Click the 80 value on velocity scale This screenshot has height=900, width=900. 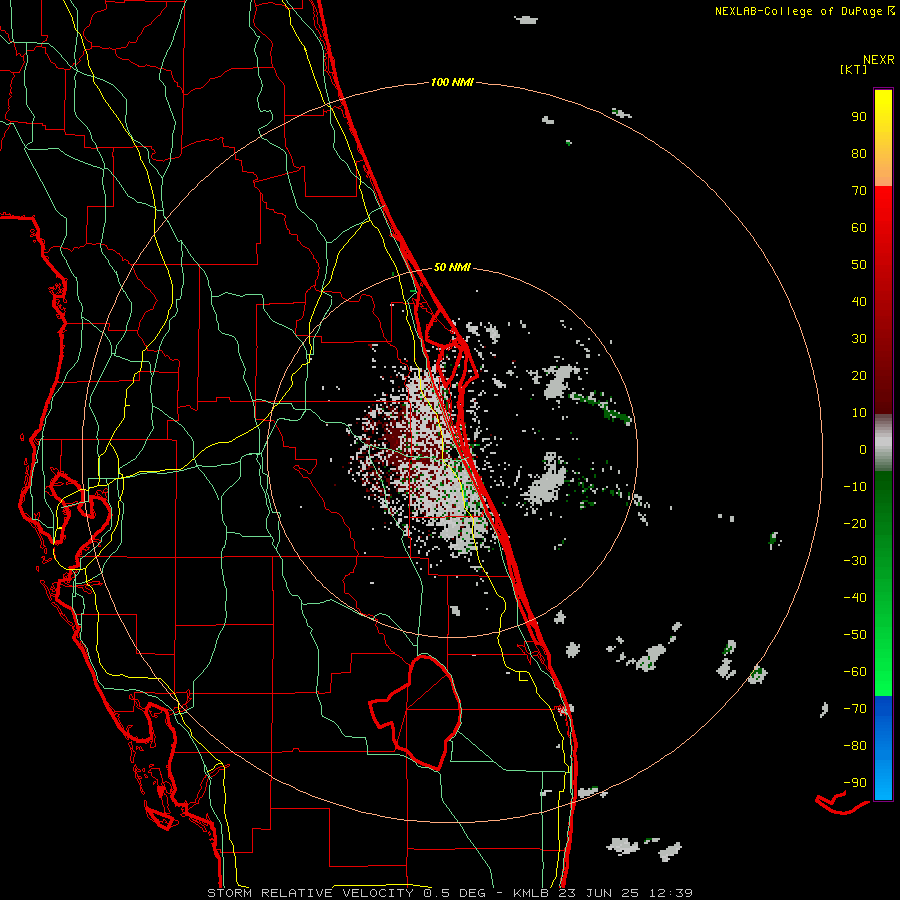click(x=859, y=154)
